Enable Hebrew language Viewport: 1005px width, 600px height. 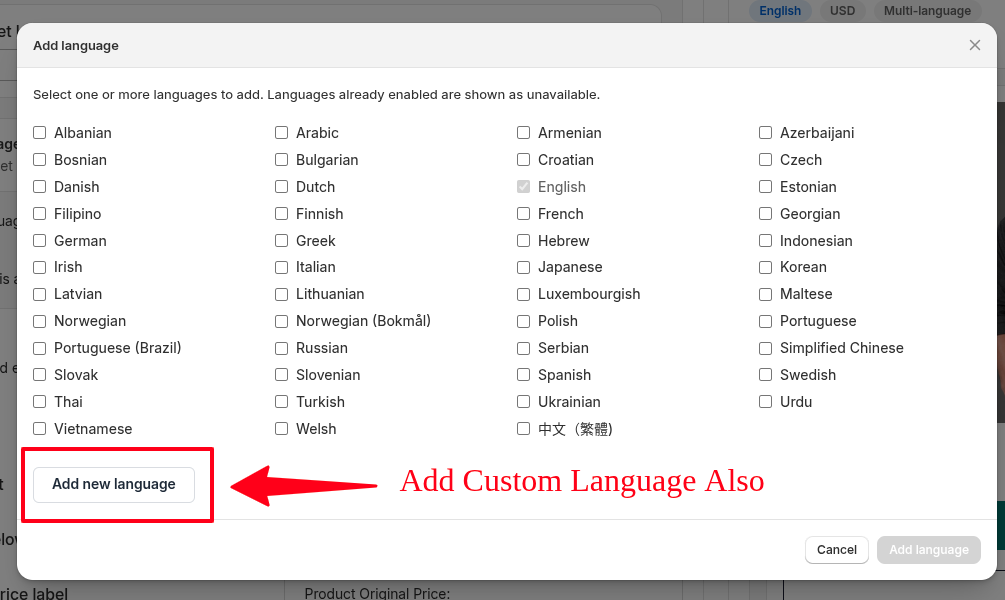(x=524, y=240)
